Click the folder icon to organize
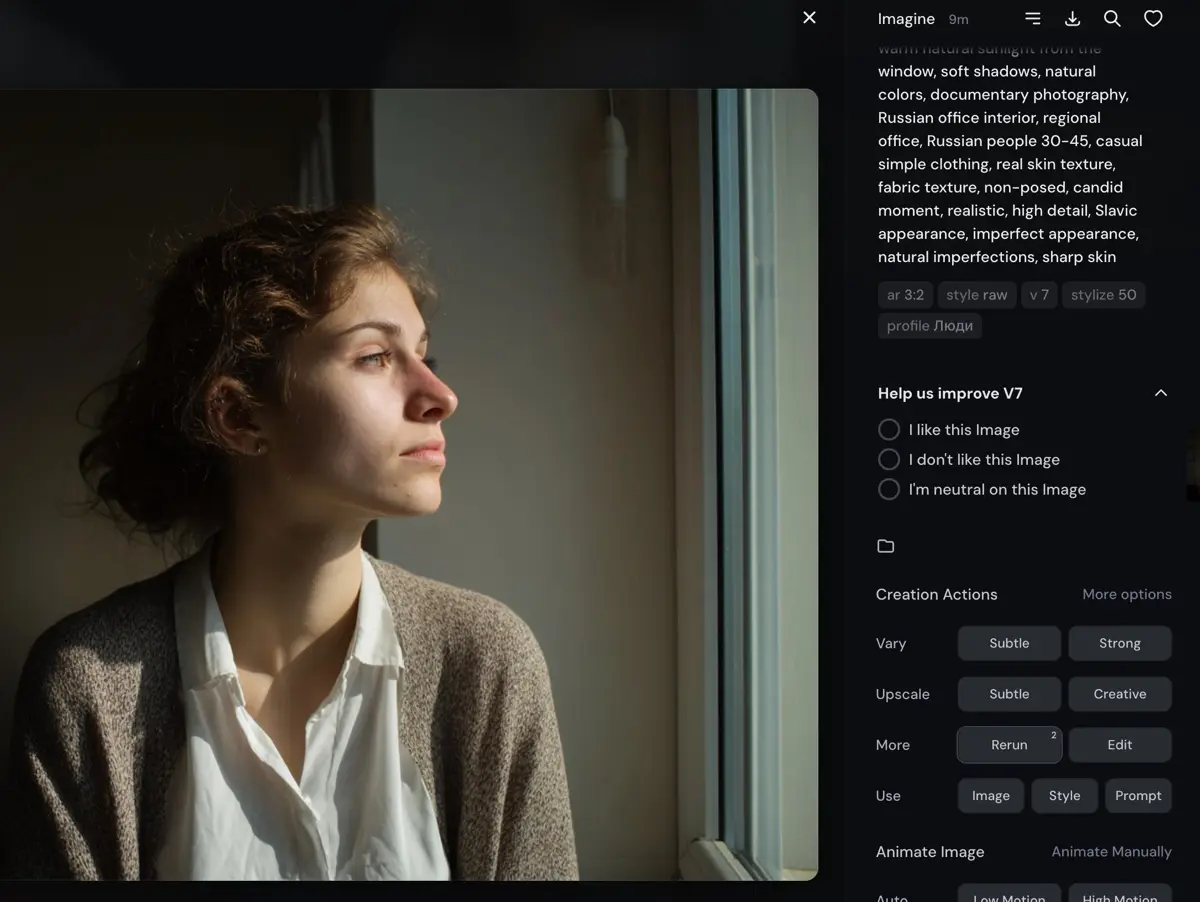 [886, 546]
